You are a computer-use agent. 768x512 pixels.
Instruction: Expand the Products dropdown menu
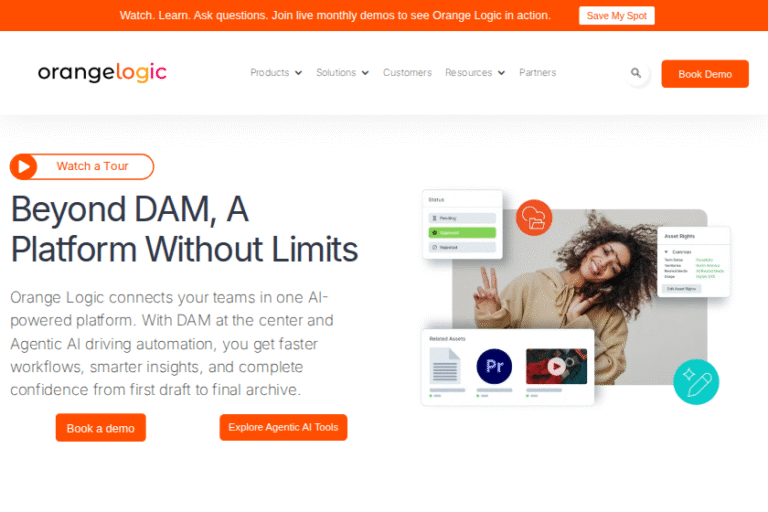click(x=276, y=73)
